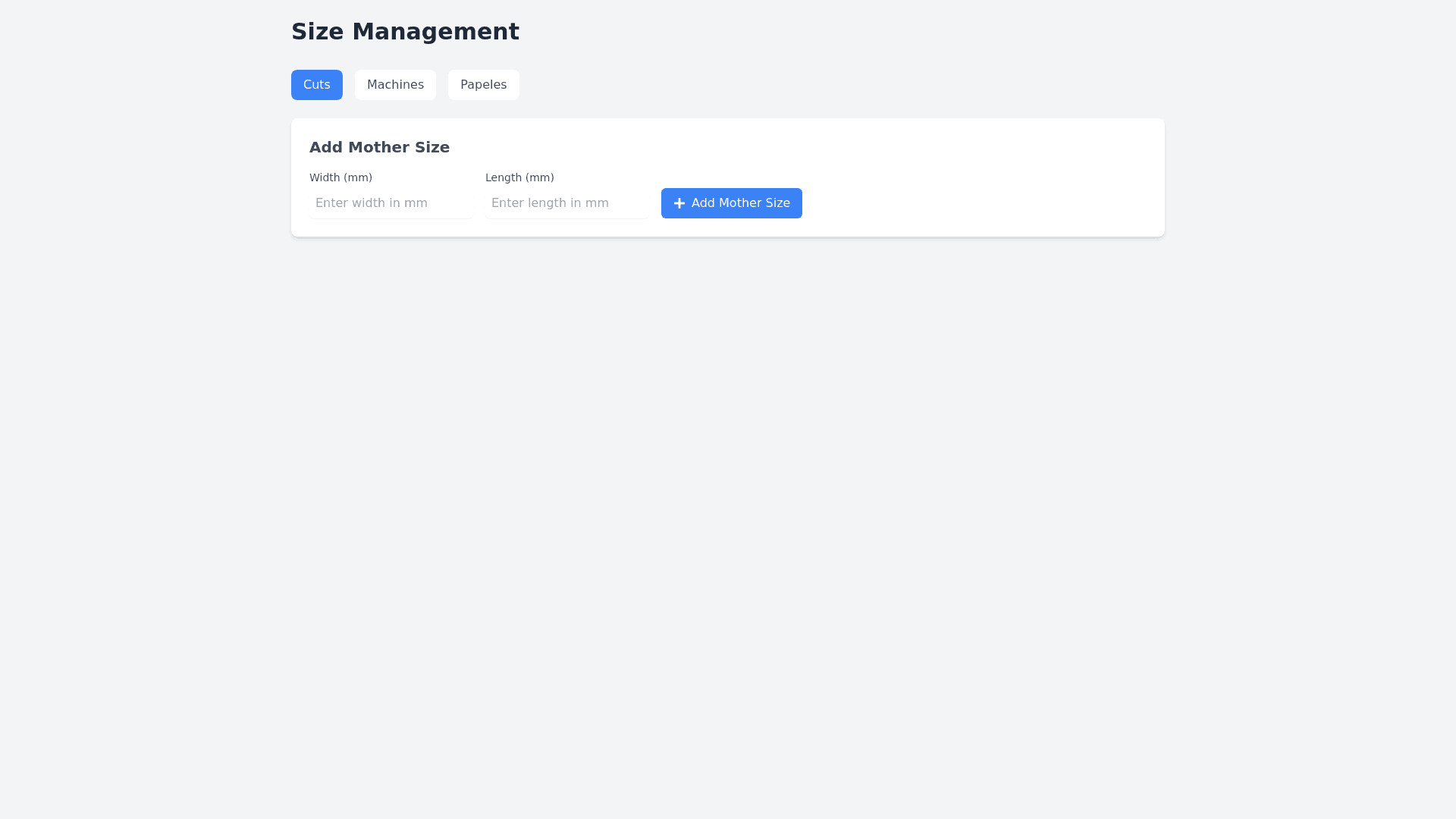
Task: Click the 'Enter width in mm' placeholder
Action: point(372,203)
